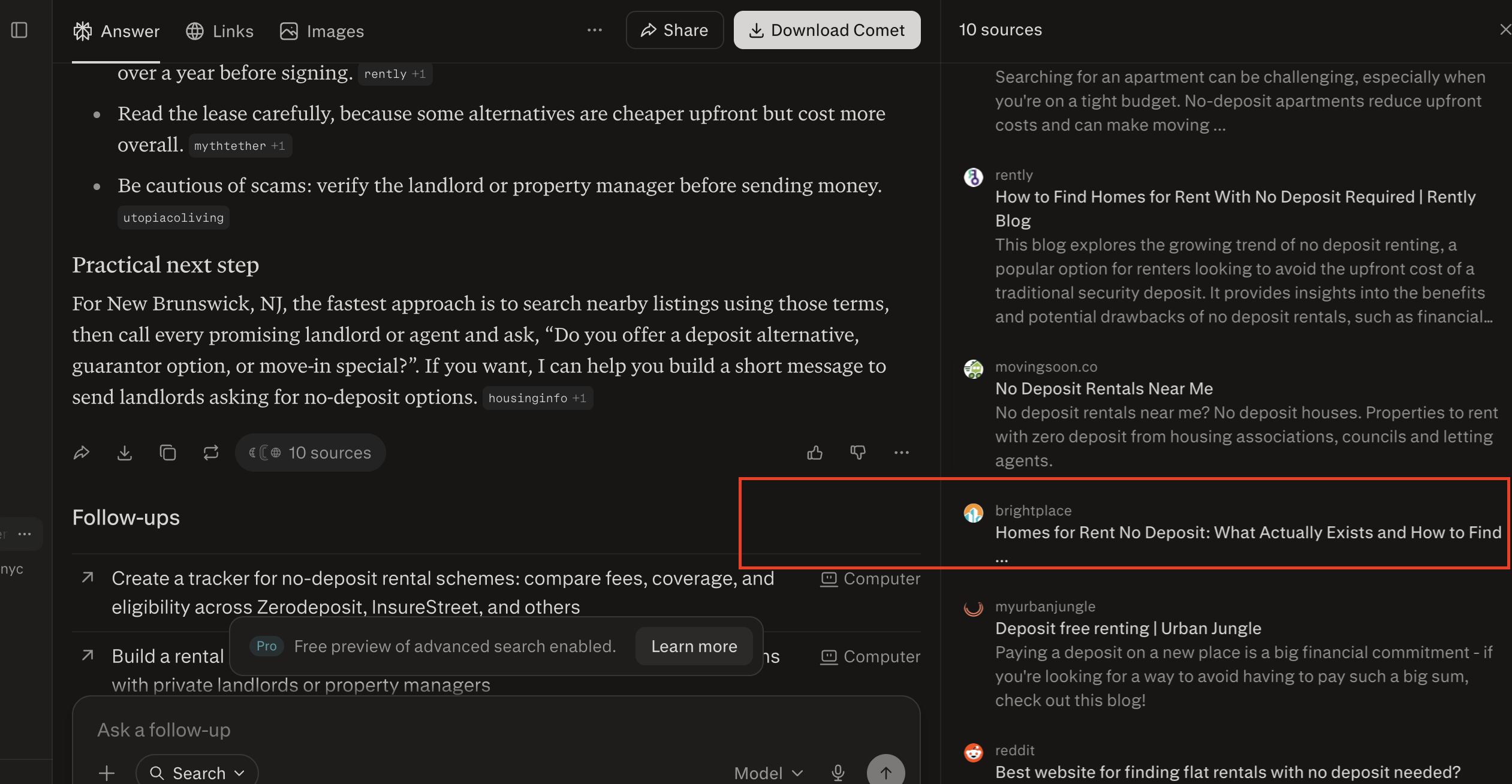Click the myurbanjungle favicon

973,609
